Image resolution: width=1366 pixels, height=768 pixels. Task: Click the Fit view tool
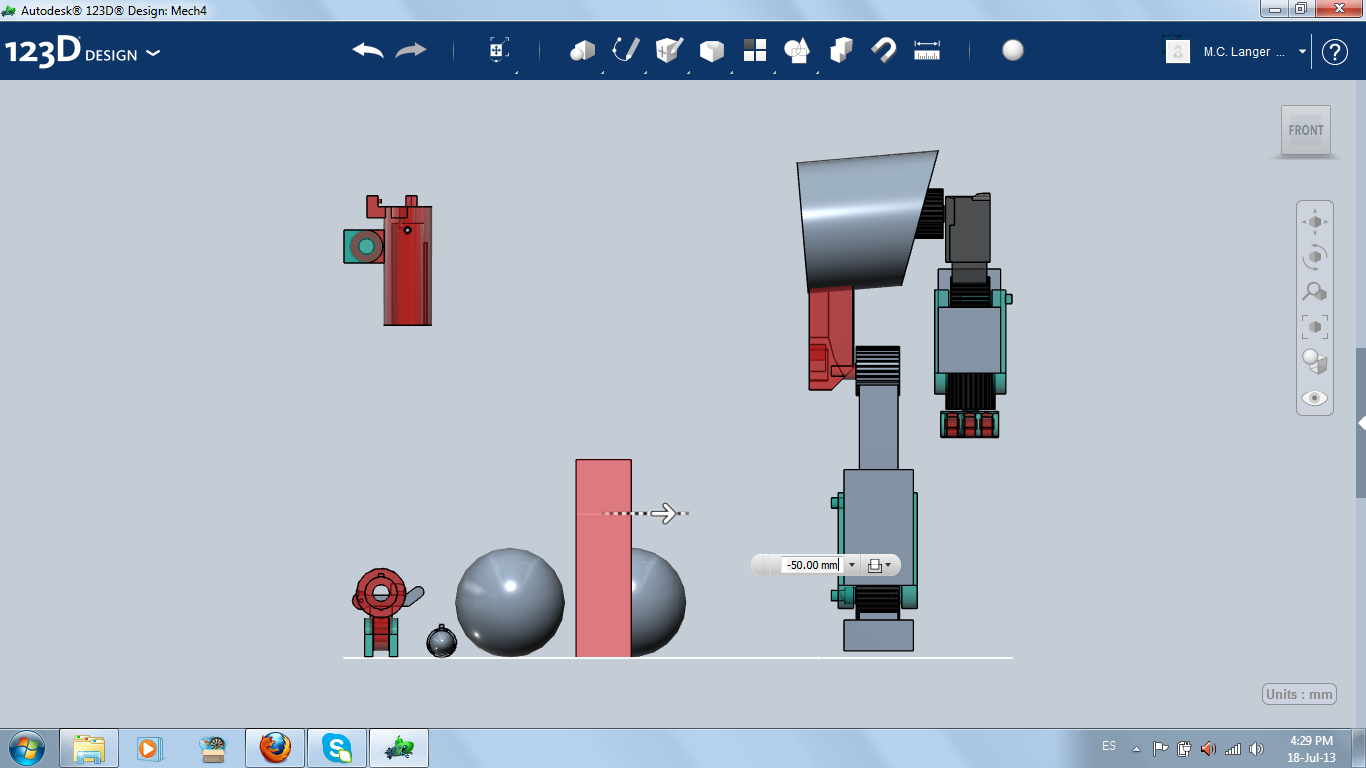tap(1315, 326)
